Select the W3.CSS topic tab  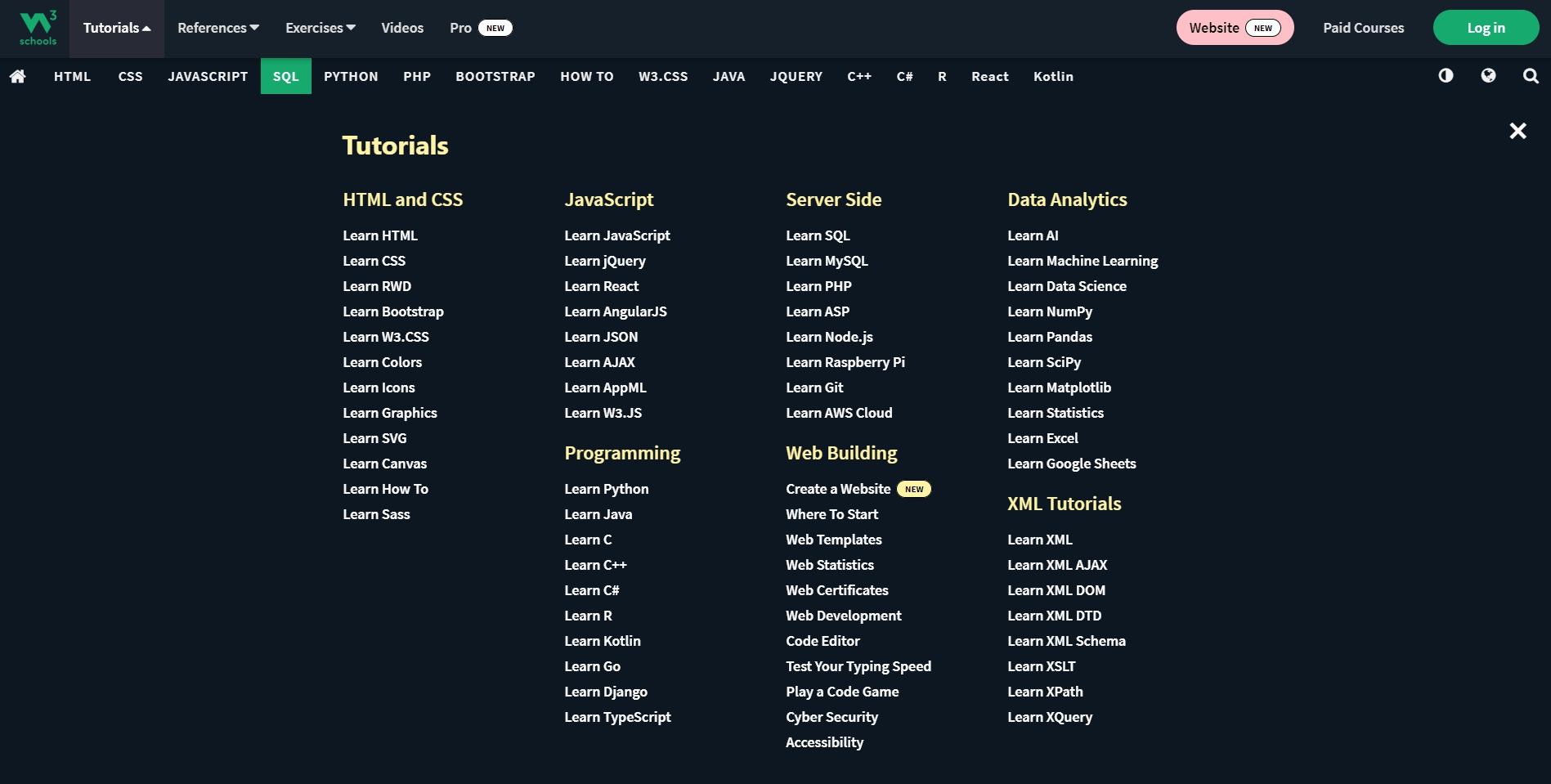point(663,76)
